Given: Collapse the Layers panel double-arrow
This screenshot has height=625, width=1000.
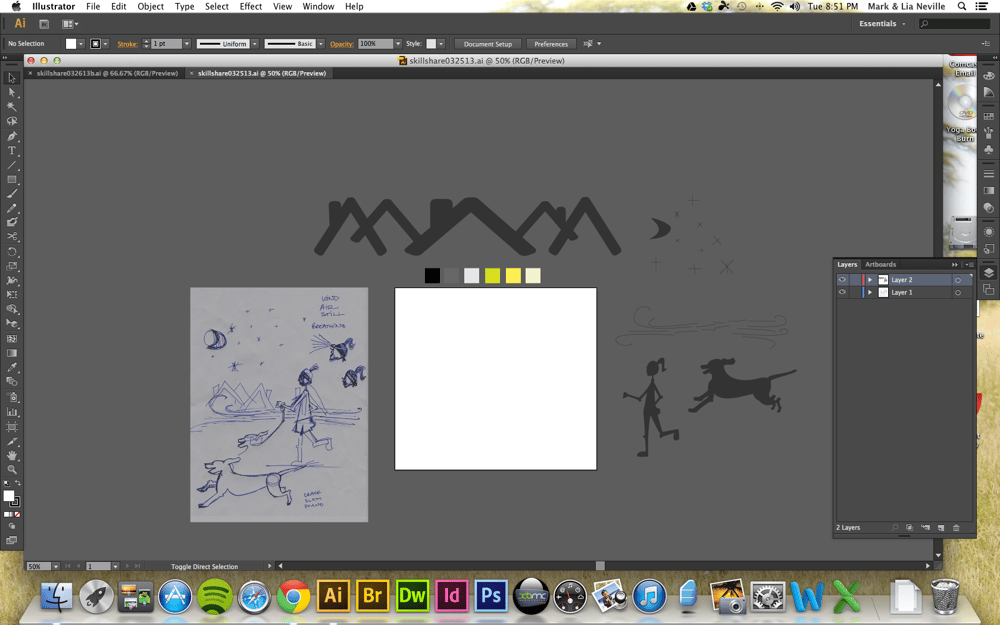Looking at the screenshot, I should click(955, 264).
